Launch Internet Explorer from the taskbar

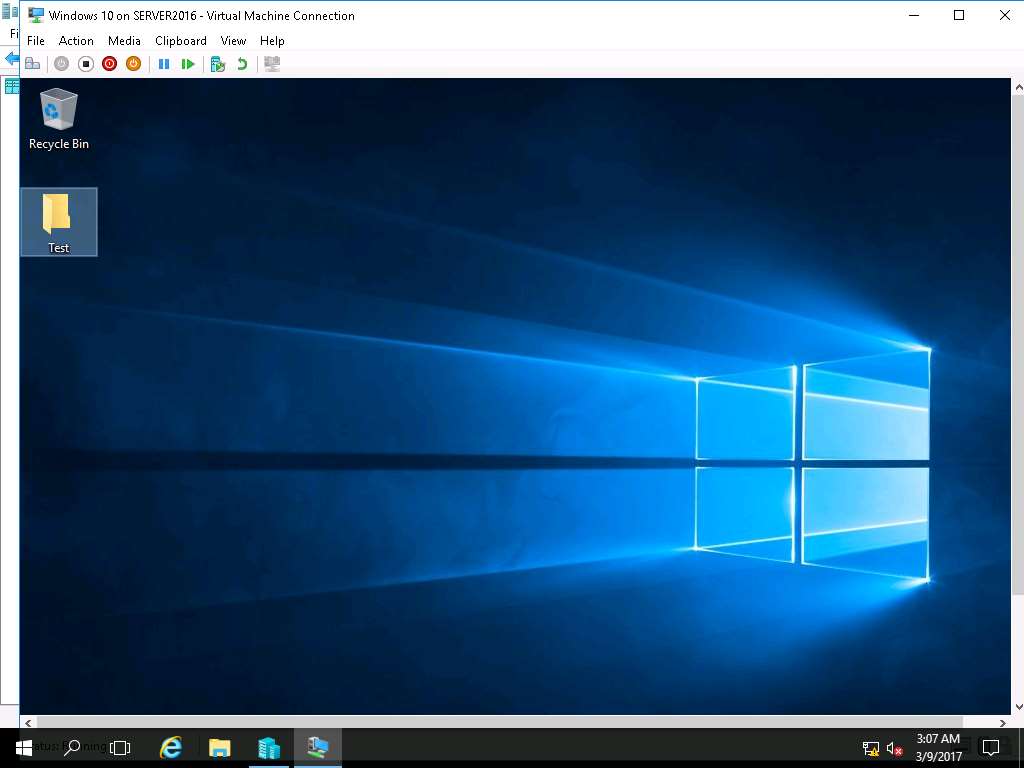171,748
